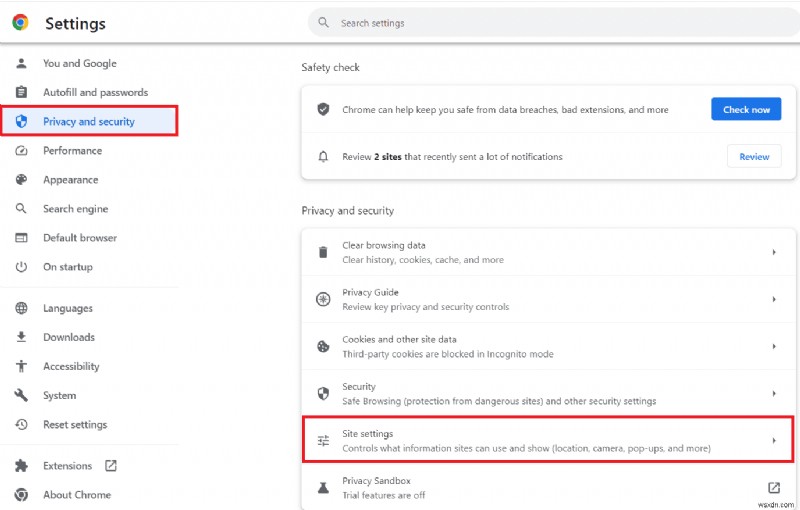Open Privacy Sandbox external link icon

click(773, 488)
